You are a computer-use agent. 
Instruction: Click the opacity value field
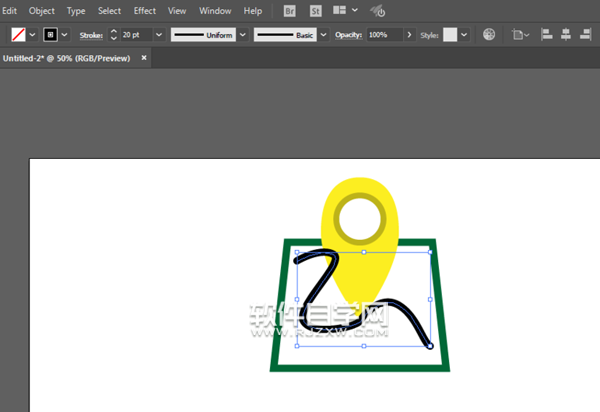click(383, 34)
